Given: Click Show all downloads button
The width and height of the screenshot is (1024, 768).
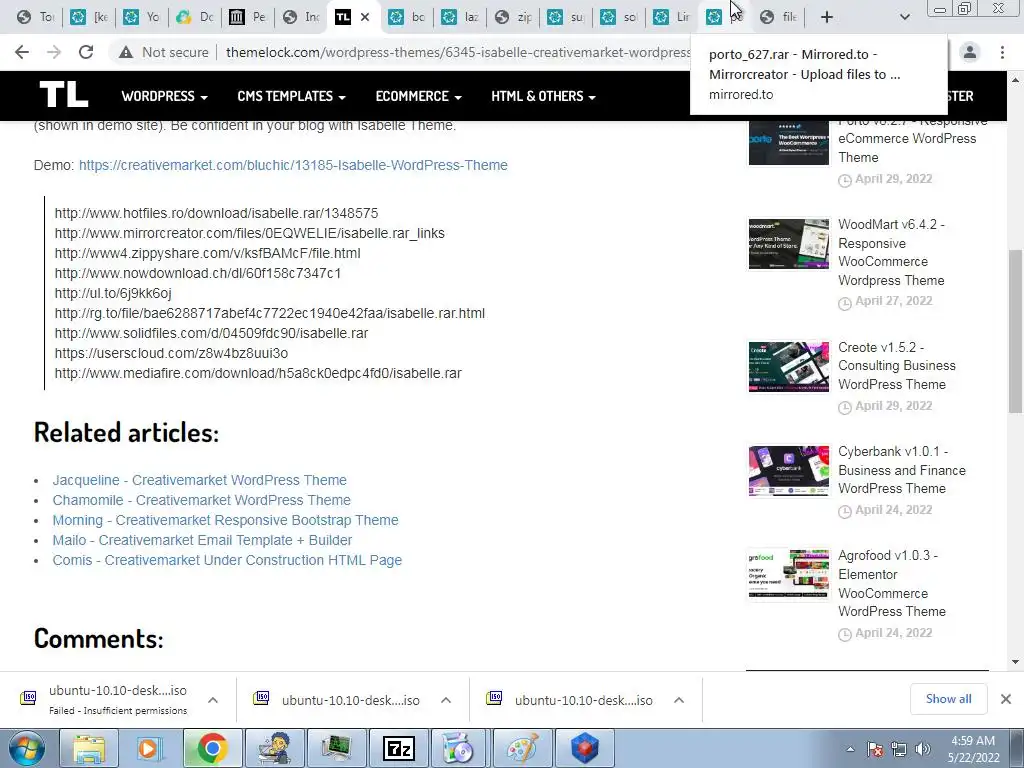Looking at the screenshot, I should point(948,699).
